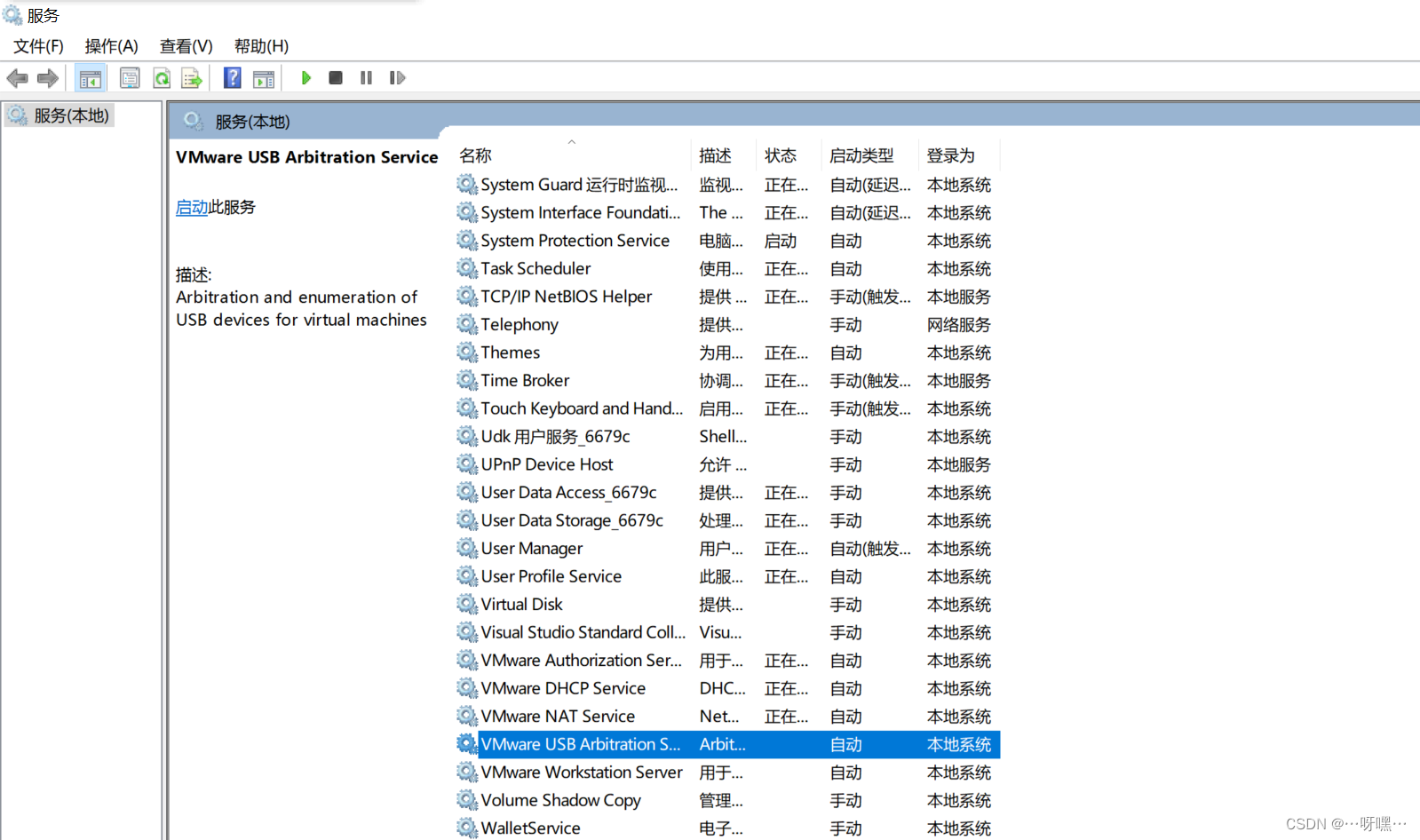Sort by the 状态 column header
The width and height of the screenshot is (1420, 840).
pyautogui.click(x=781, y=155)
